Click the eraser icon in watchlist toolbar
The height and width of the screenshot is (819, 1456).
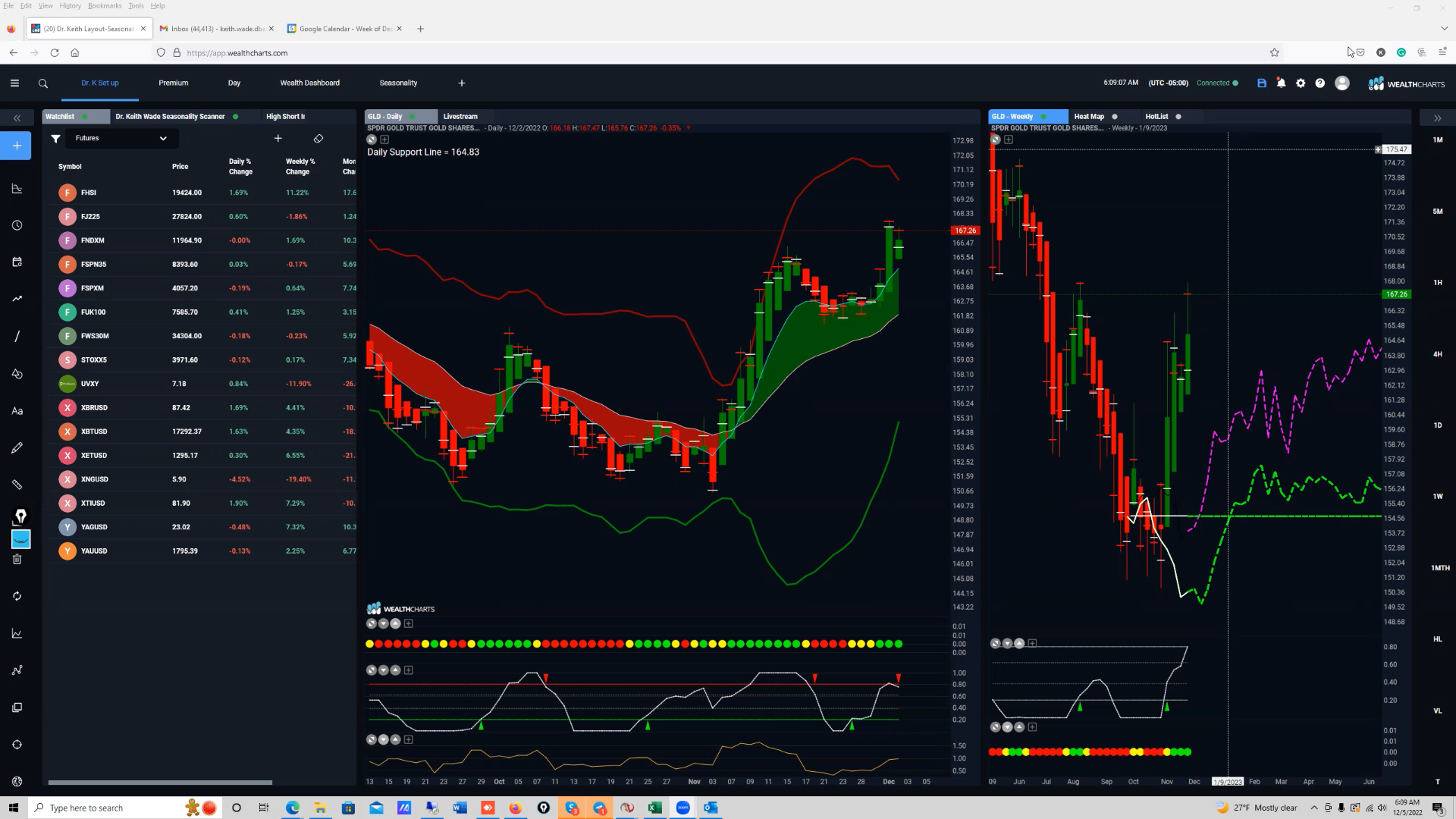click(318, 139)
